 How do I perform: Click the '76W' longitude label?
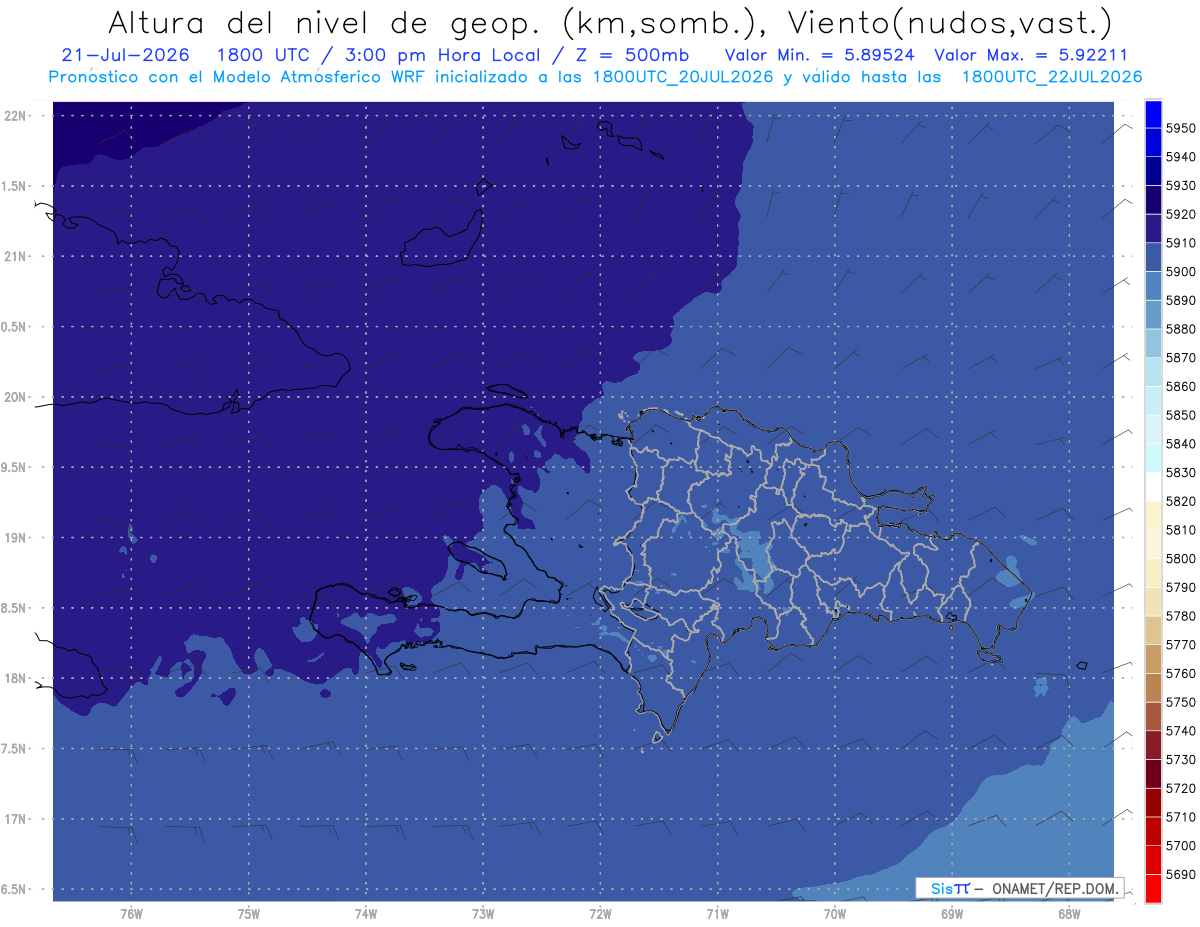[x=131, y=913]
